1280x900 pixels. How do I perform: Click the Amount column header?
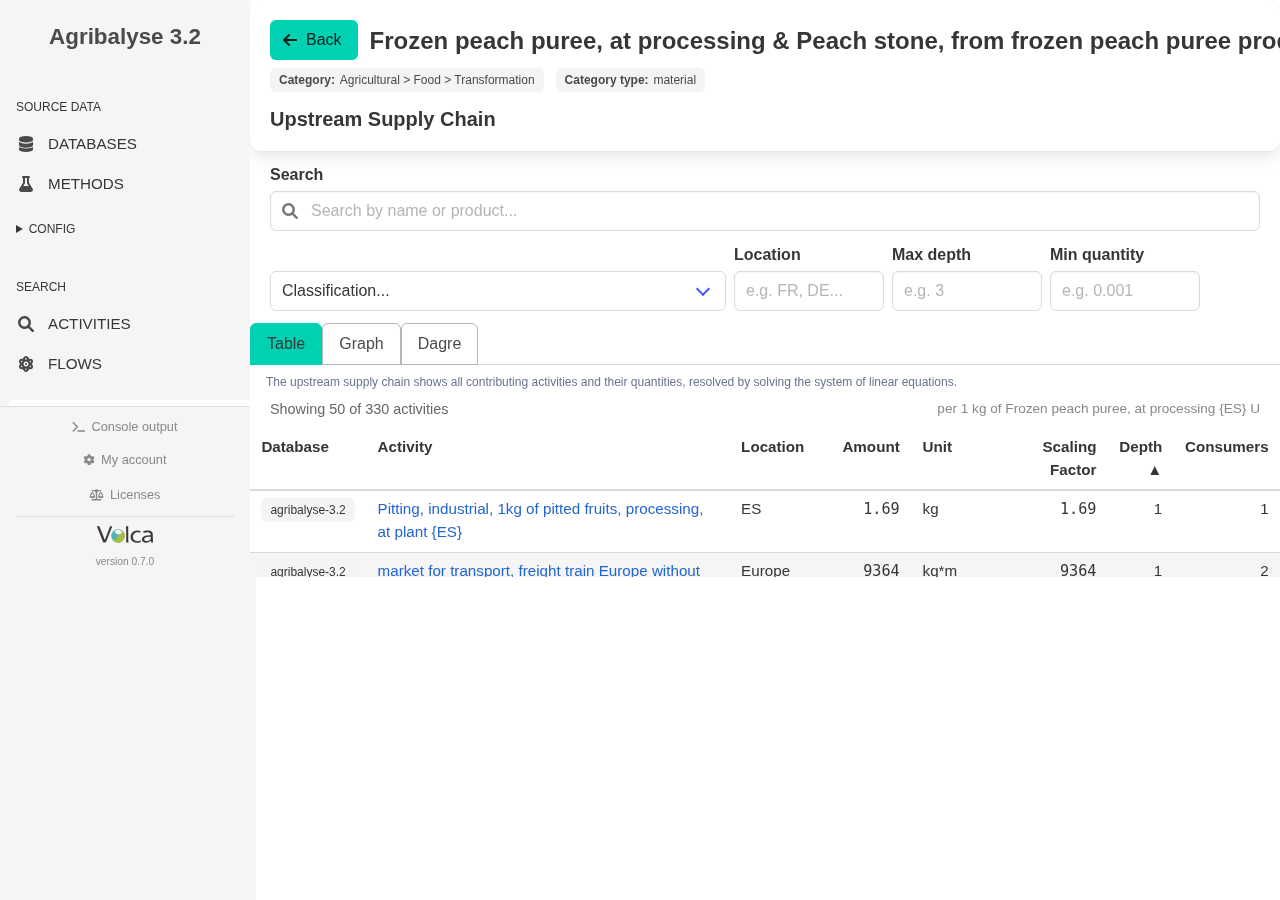click(871, 447)
